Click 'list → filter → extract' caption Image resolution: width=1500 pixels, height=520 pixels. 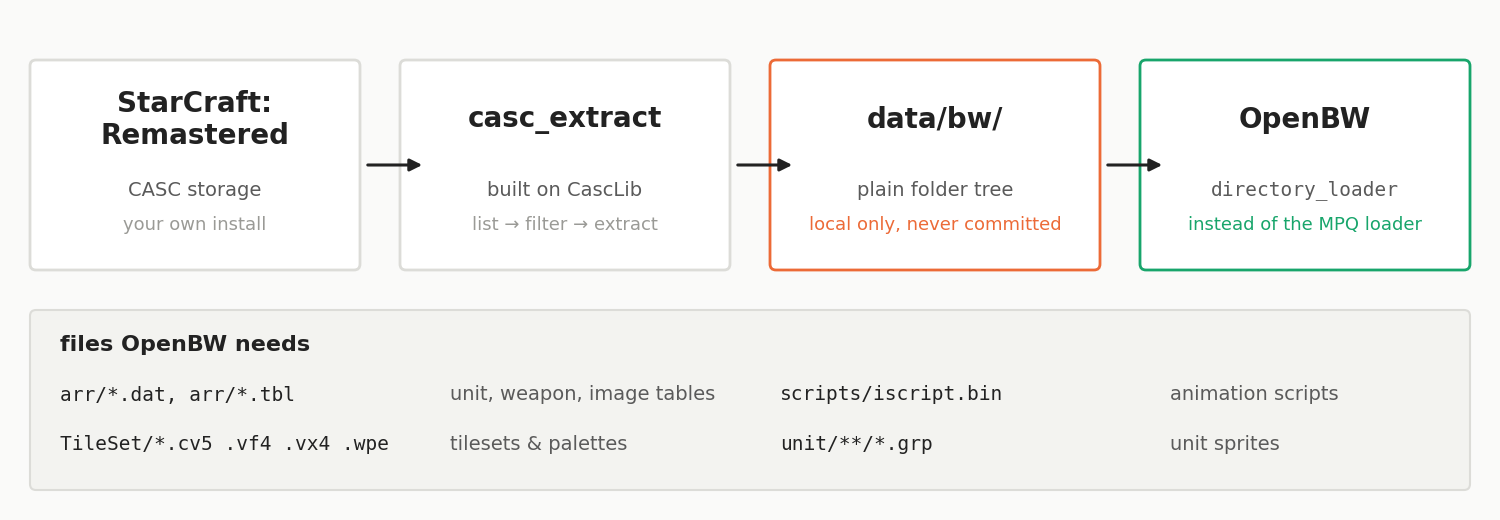click(x=565, y=225)
